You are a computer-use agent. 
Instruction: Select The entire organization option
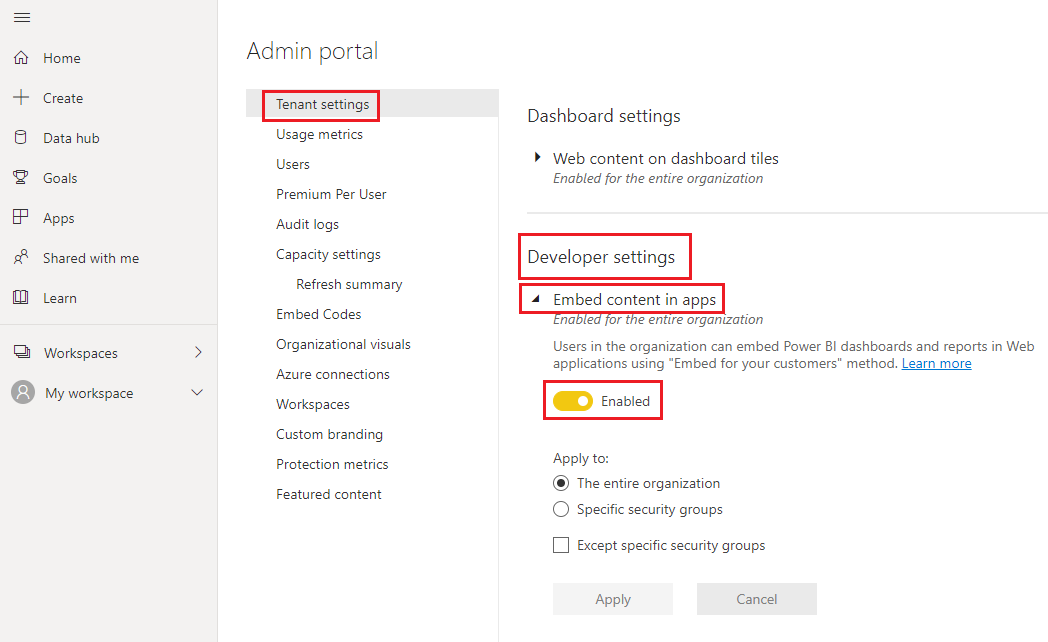click(x=561, y=483)
